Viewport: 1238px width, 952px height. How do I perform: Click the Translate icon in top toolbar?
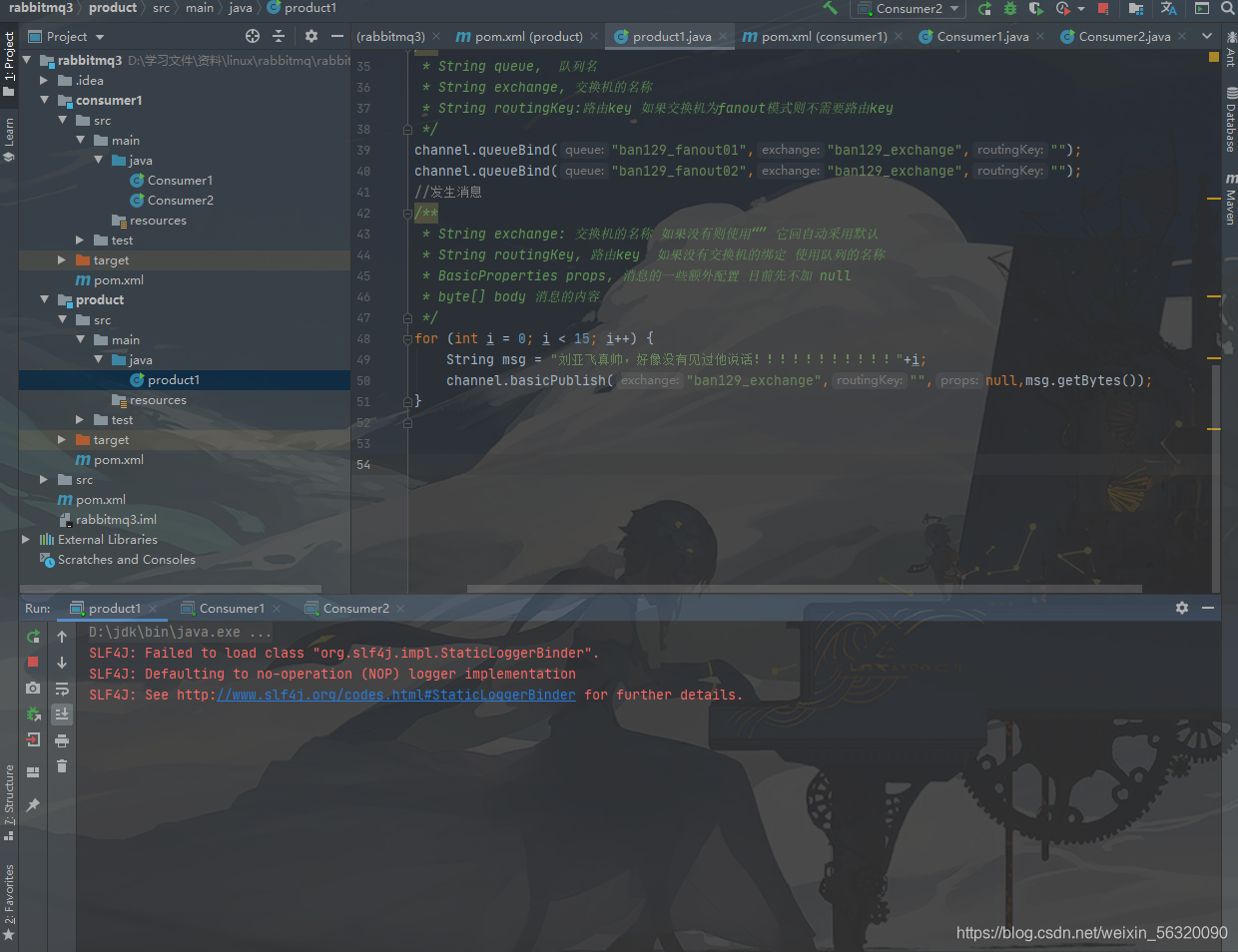coord(1168,8)
